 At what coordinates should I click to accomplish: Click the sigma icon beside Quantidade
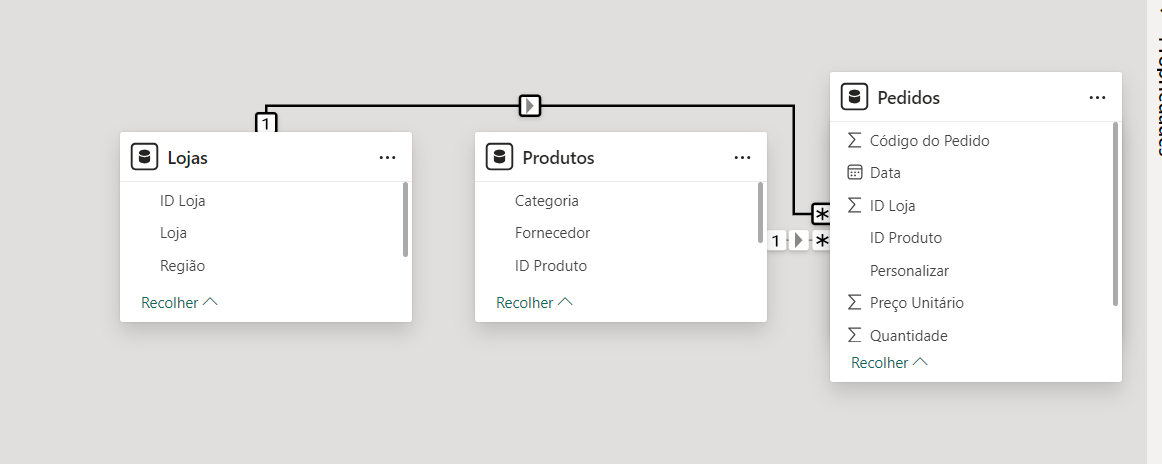[x=854, y=335]
